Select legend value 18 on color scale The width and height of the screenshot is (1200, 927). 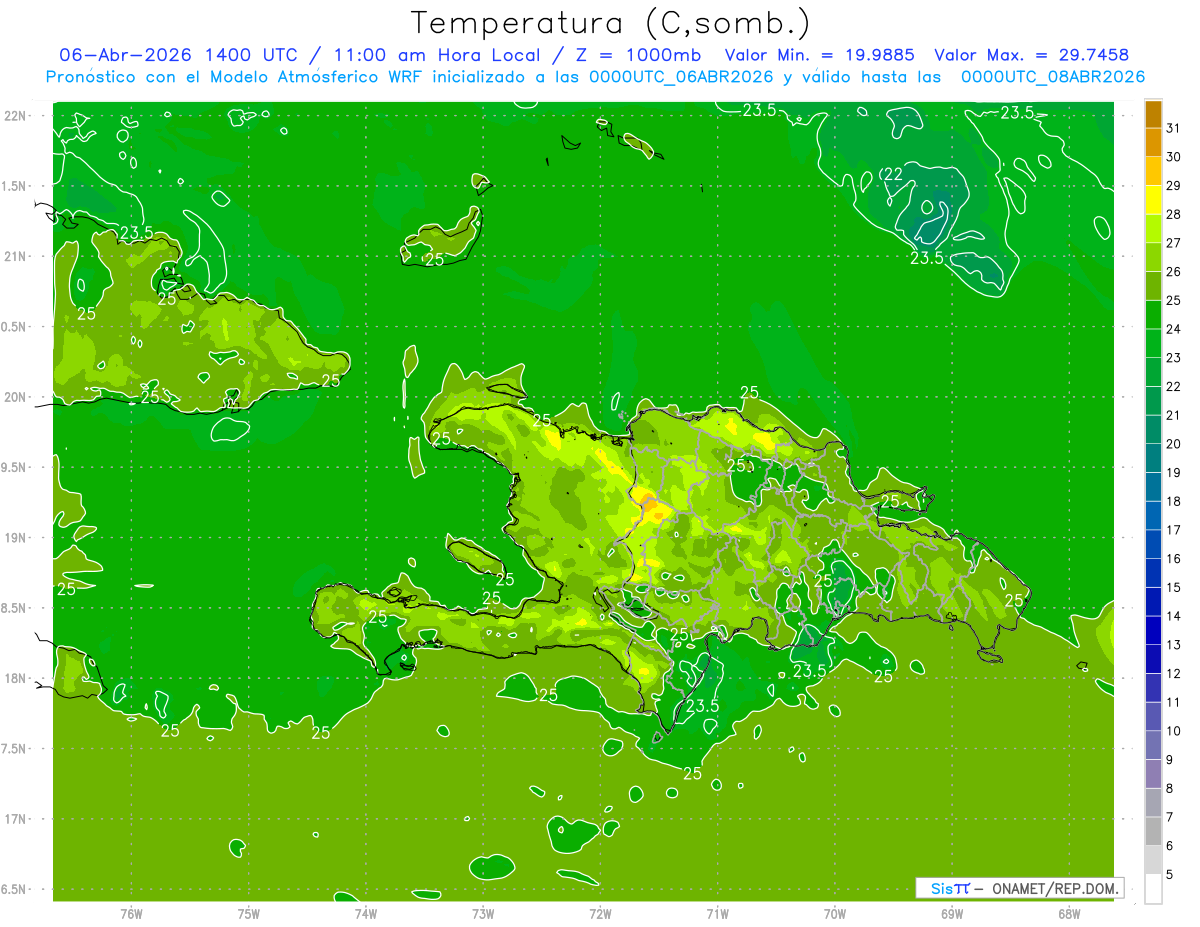pos(1173,502)
